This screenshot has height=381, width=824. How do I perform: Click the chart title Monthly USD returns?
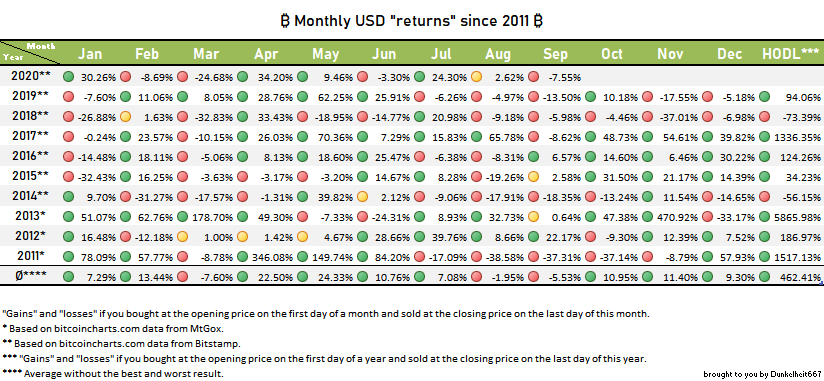412,21
